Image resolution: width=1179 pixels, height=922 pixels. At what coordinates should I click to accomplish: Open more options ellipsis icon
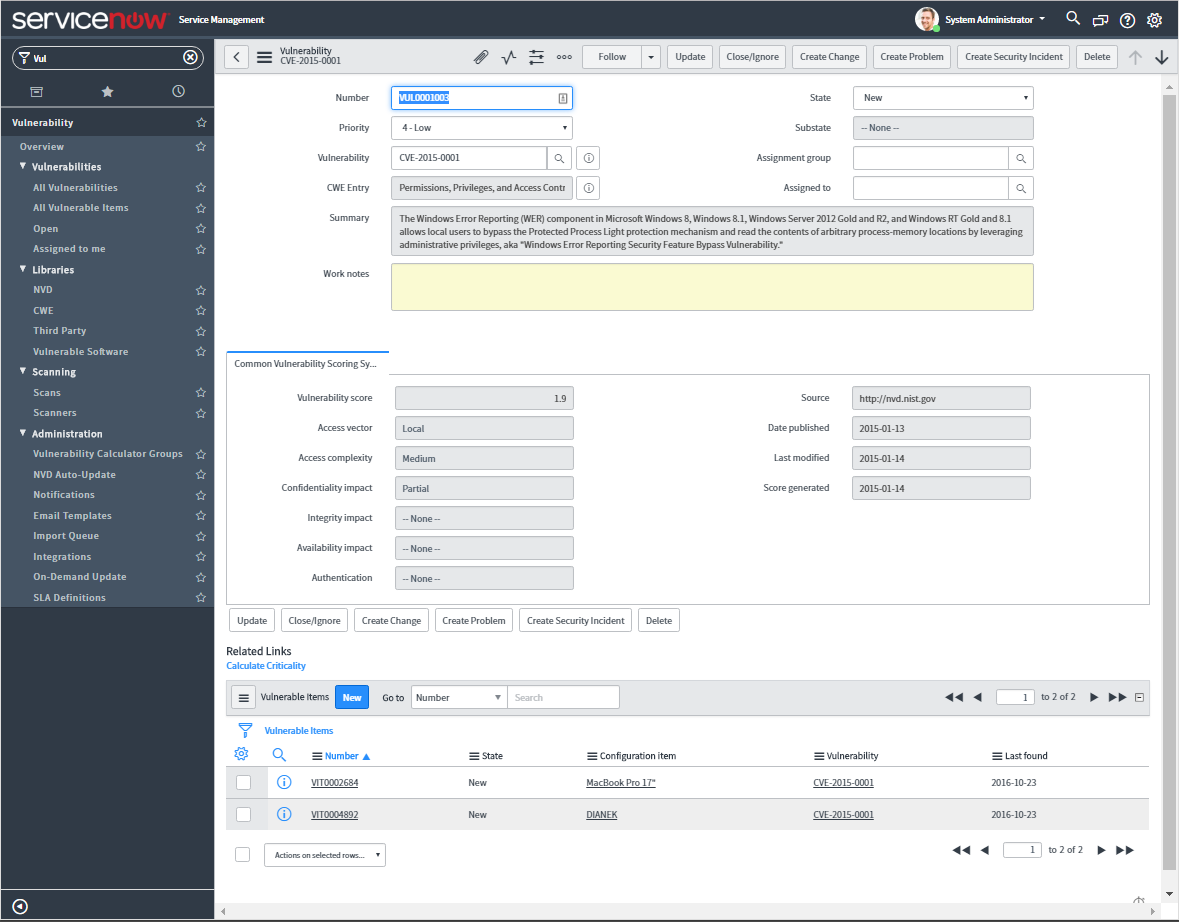564,57
